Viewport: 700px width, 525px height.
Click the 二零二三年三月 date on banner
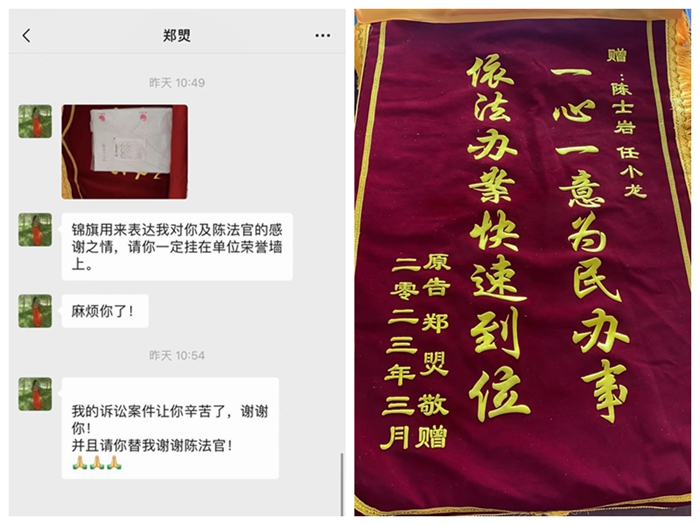coord(400,353)
